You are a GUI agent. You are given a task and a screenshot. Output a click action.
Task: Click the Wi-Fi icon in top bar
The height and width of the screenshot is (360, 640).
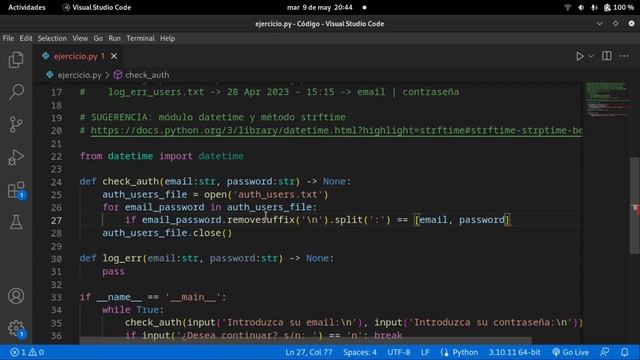tap(567, 7)
